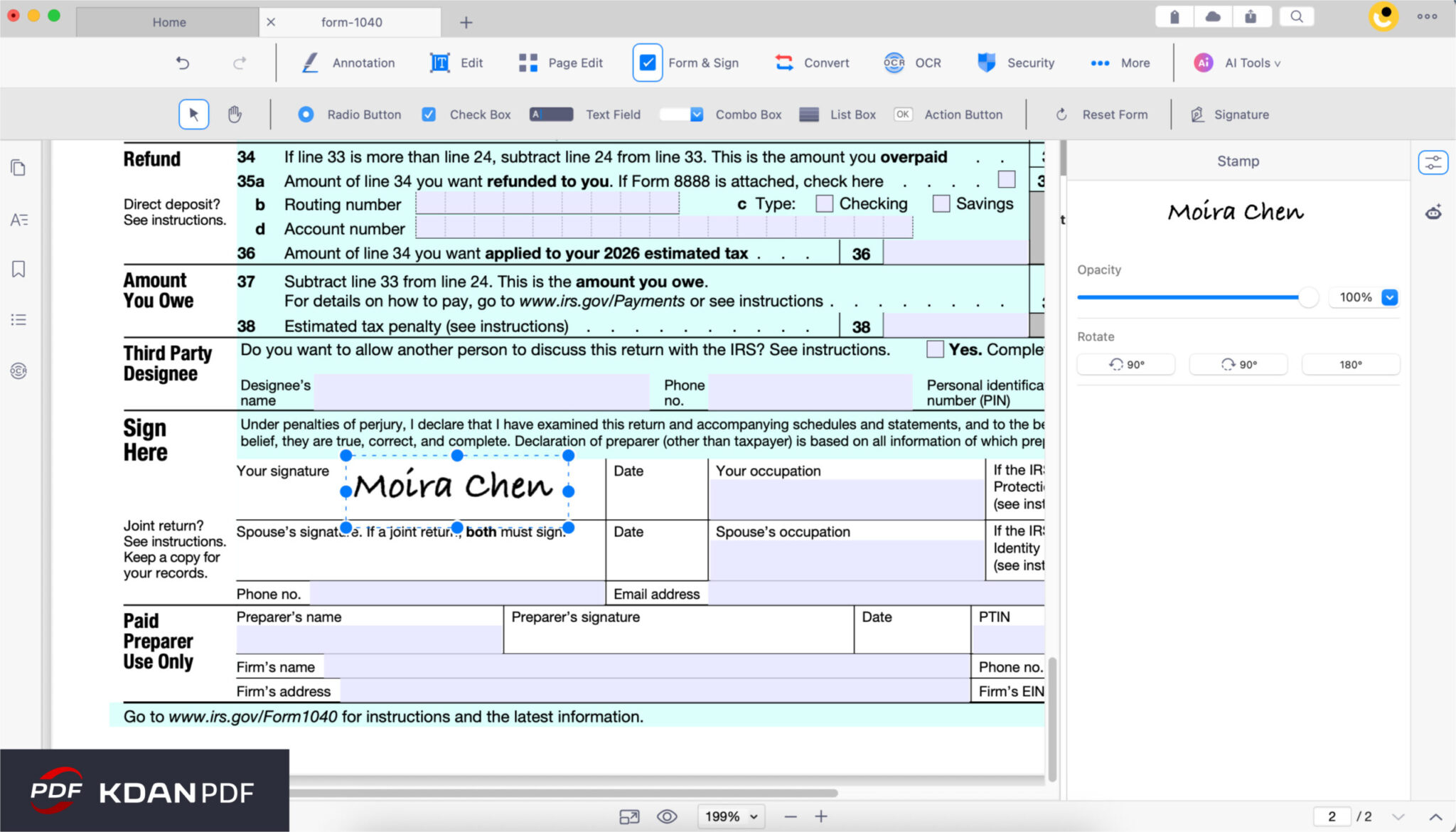This screenshot has height=832, width=1456.
Task: Click the Reset Form button
Action: [x=1101, y=114]
